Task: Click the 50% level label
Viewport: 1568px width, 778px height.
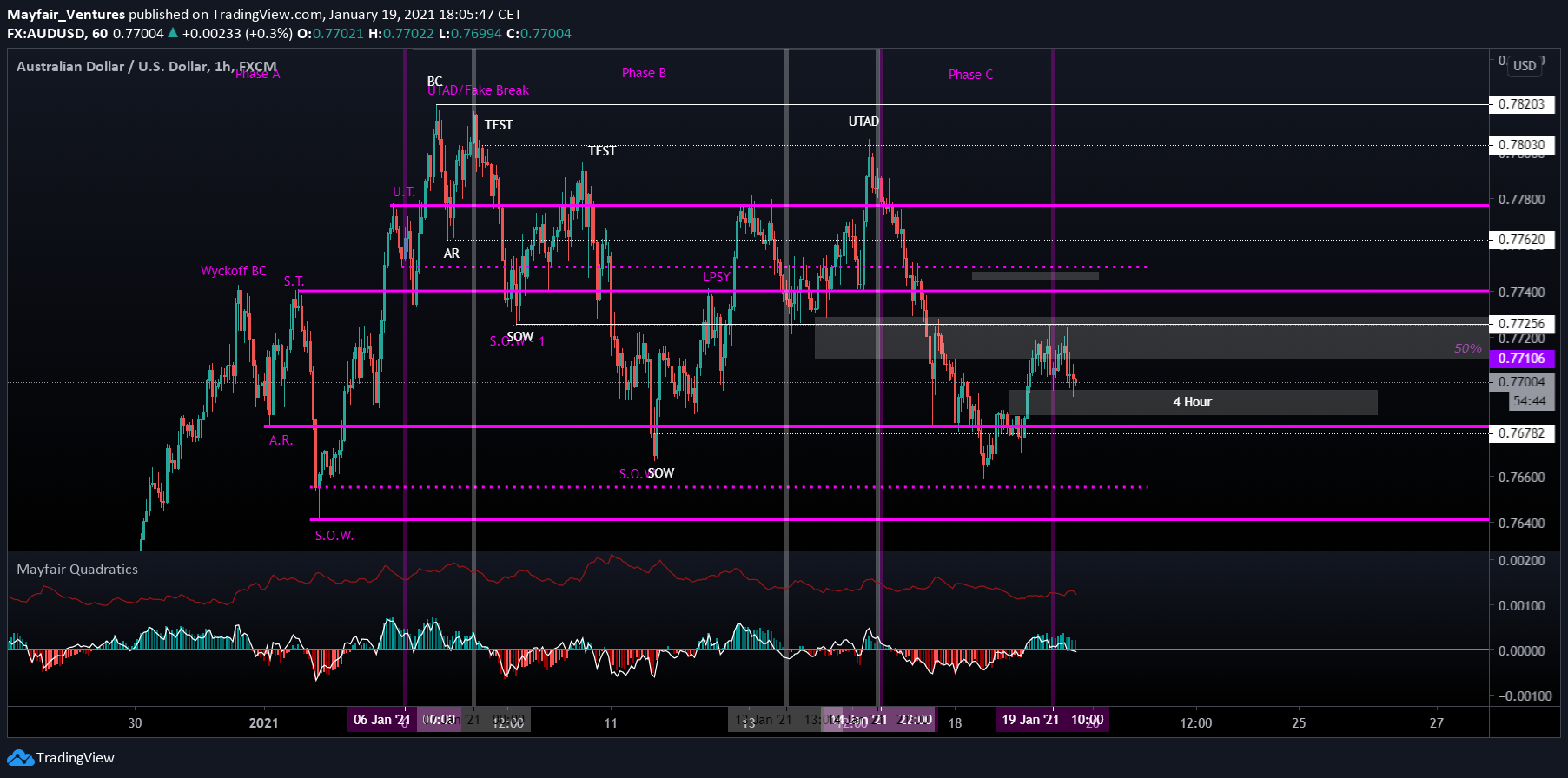Action: [1468, 348]
